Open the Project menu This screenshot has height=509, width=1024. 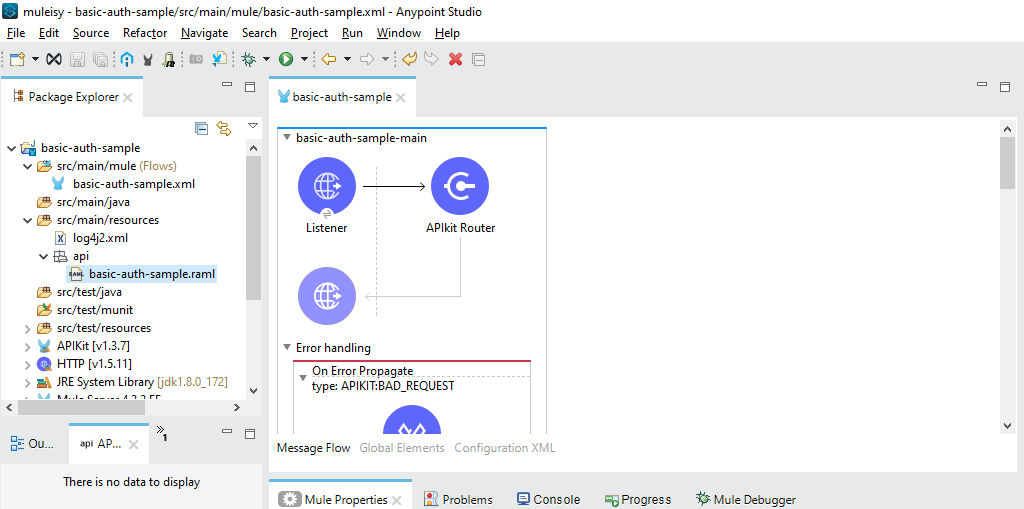click(x=310, y=33)
